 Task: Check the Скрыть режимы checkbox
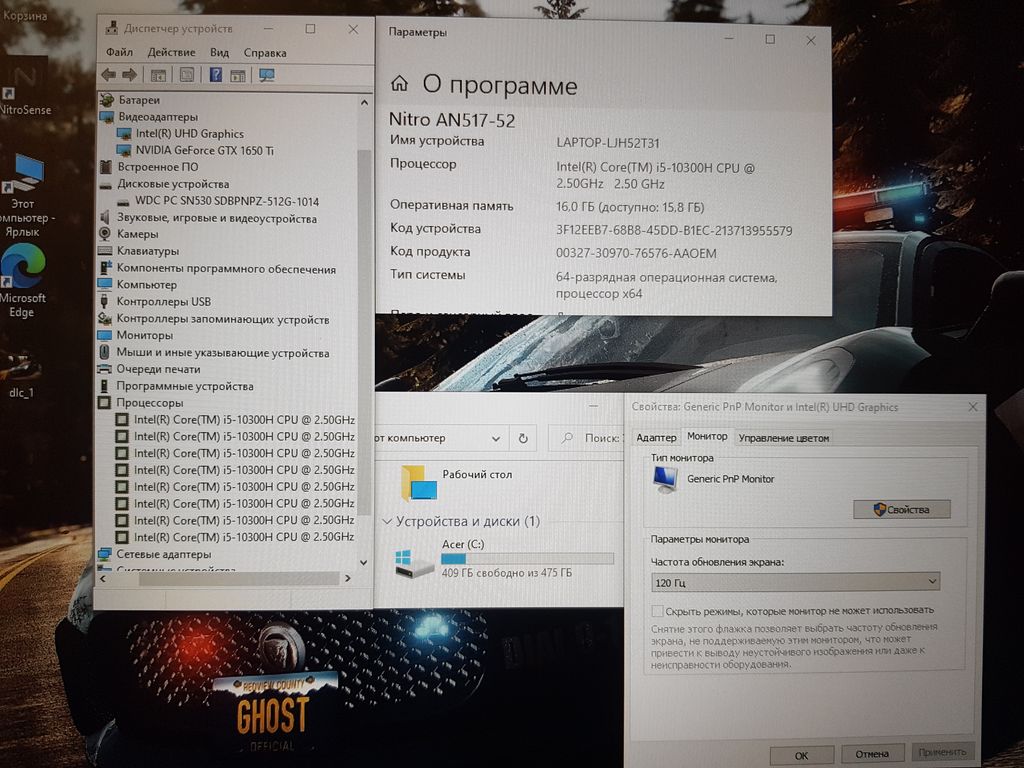click(x=657, y=610)
